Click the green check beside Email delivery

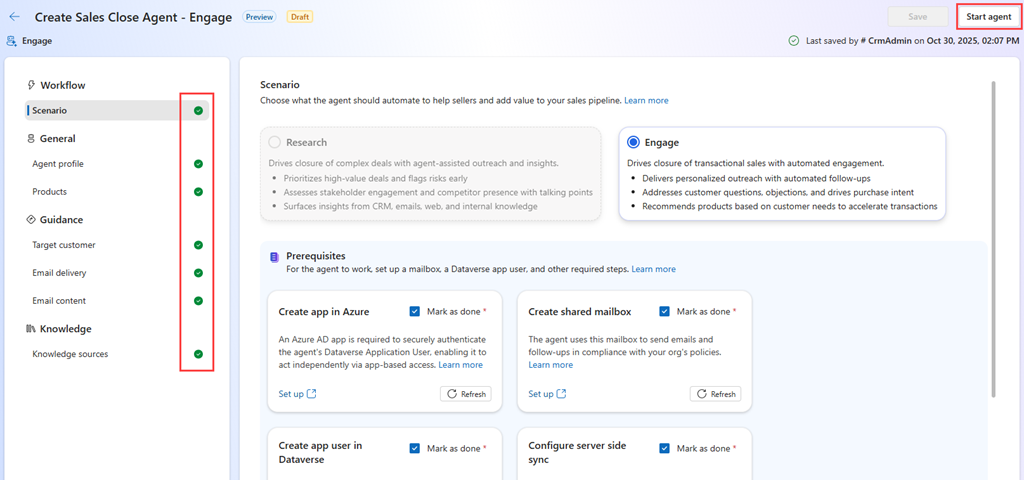point(199,273)
